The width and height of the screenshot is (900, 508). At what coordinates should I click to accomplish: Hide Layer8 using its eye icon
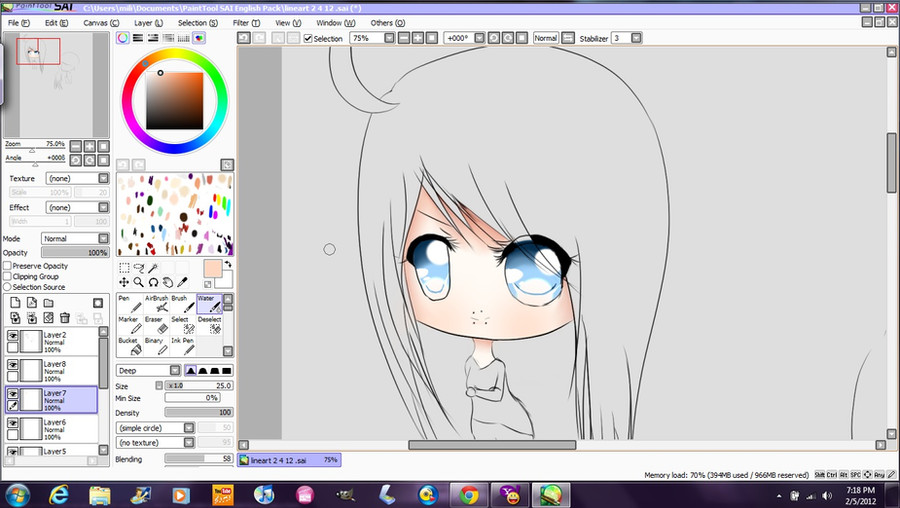click(x=13, y=364)
